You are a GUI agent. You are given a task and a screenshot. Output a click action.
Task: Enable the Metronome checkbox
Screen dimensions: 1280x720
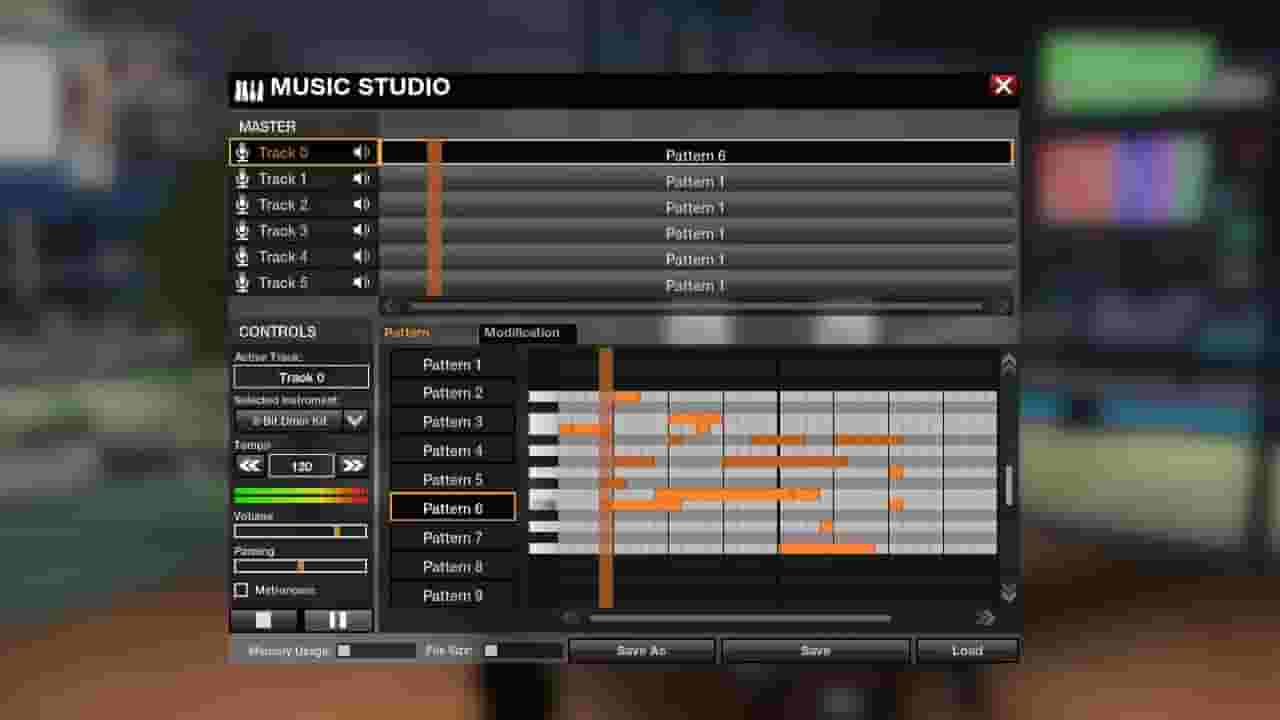(241, 590)
